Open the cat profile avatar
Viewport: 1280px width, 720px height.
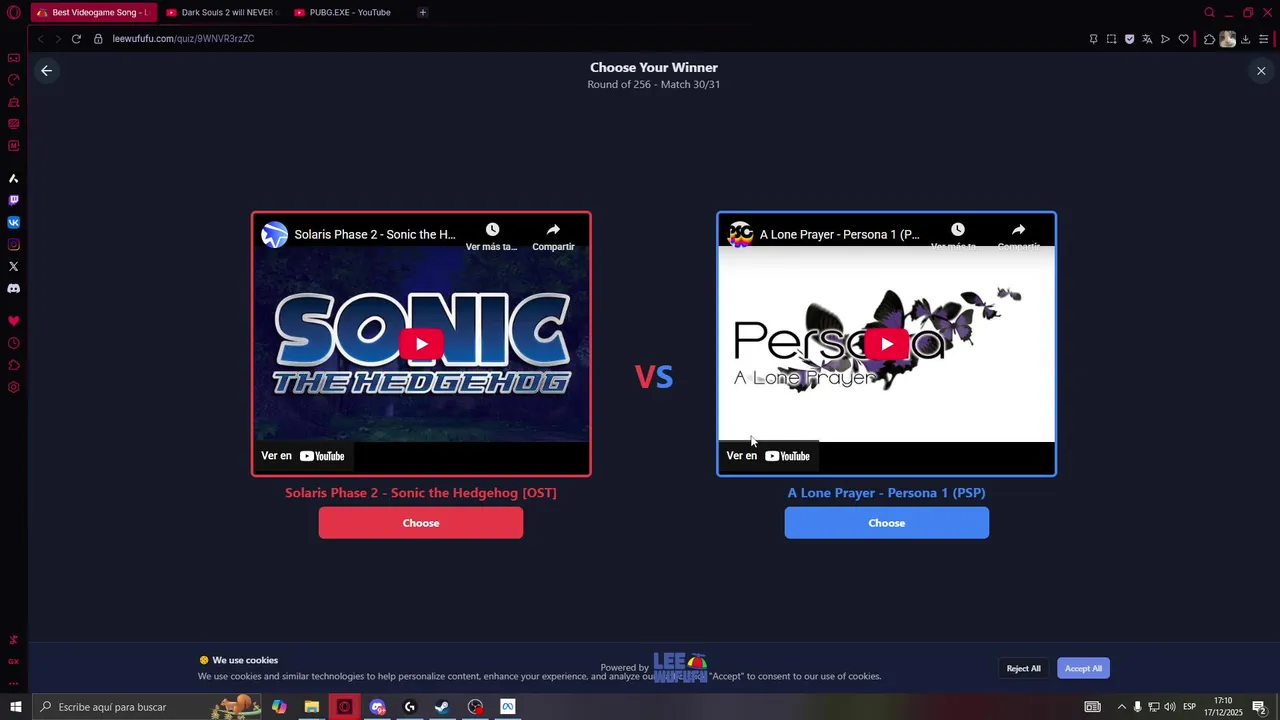(1227, 39)
